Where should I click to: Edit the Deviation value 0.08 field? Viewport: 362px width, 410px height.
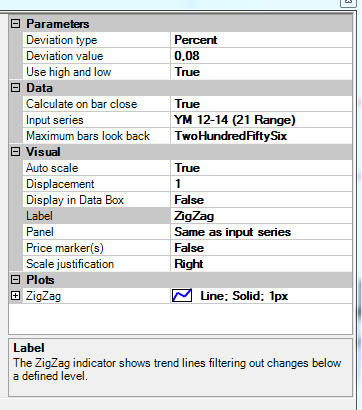click(261, 56)
